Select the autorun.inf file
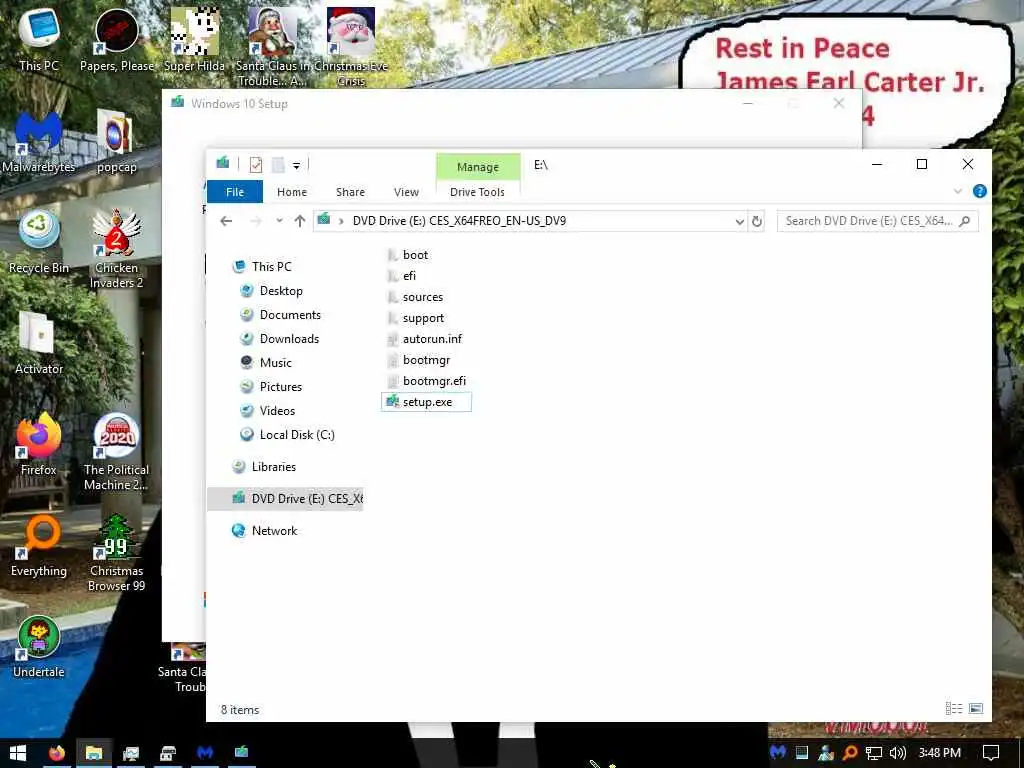This screenshot has height=768, width=1024. point(424,338)
